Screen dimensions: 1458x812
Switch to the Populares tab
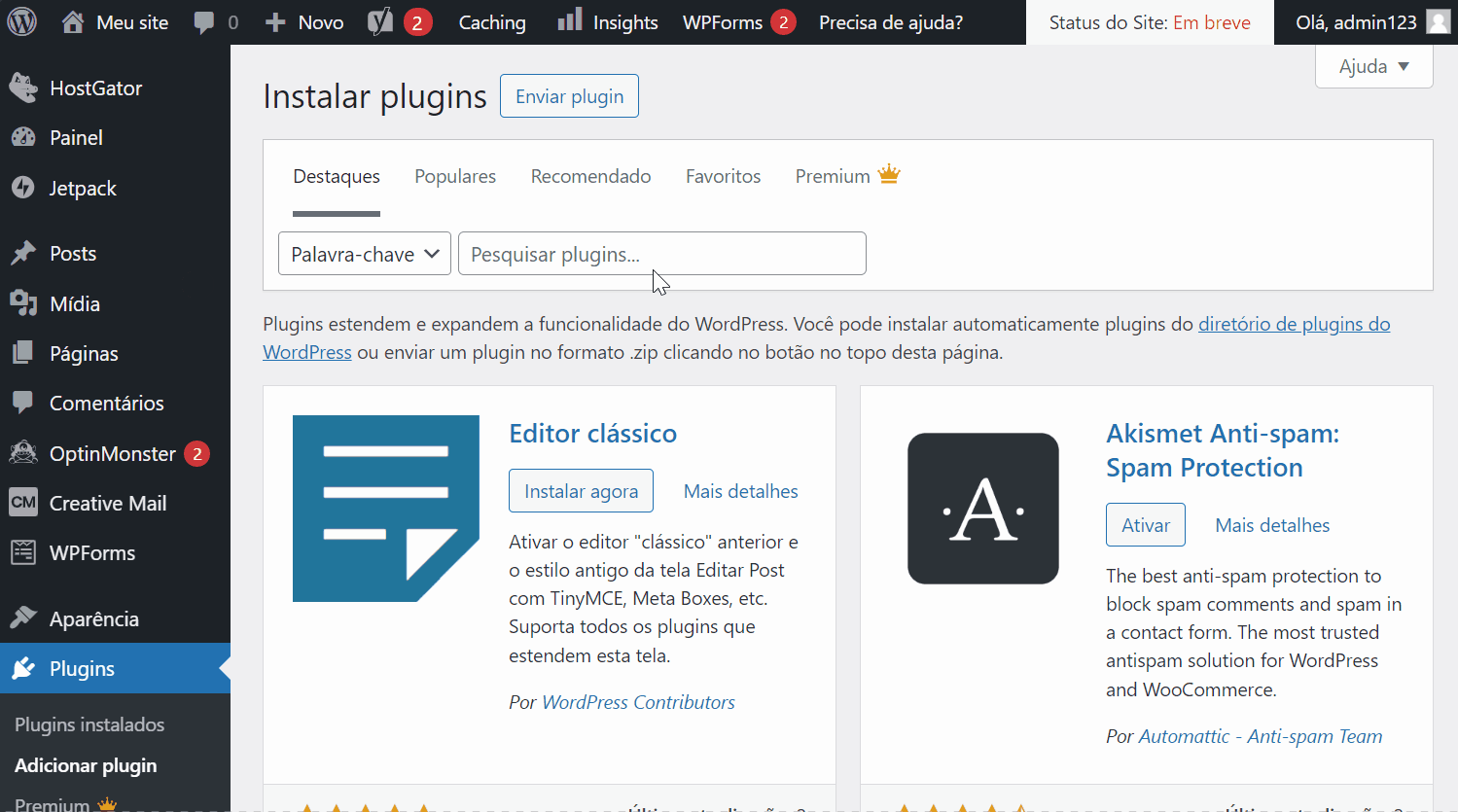(x=455, y=176)
